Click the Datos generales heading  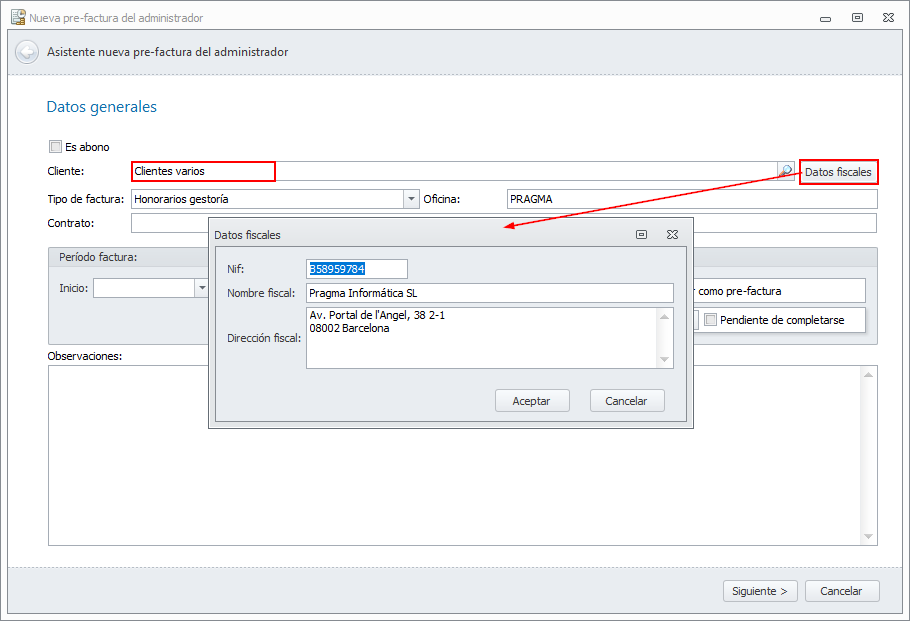click(x=102, y=107)
